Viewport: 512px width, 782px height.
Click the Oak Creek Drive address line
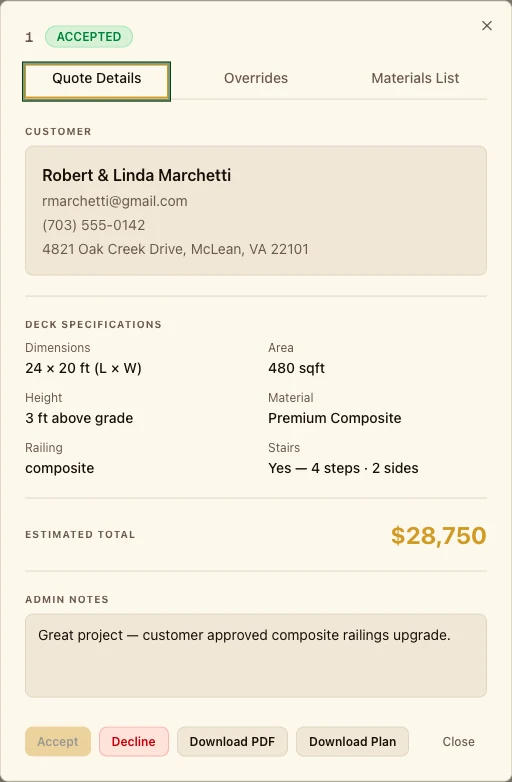(x=175, y=249)
